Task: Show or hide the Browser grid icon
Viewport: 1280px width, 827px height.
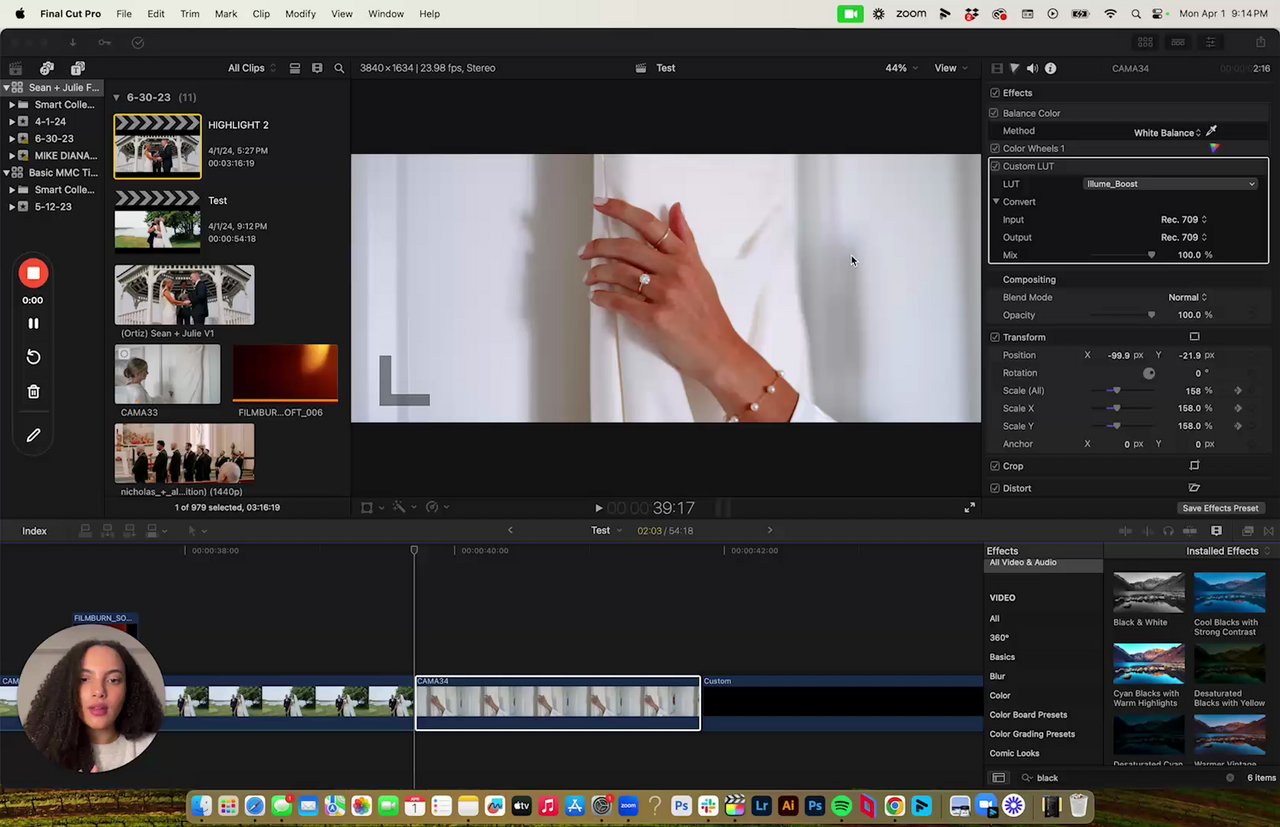Action: (x=1145, y=42)
